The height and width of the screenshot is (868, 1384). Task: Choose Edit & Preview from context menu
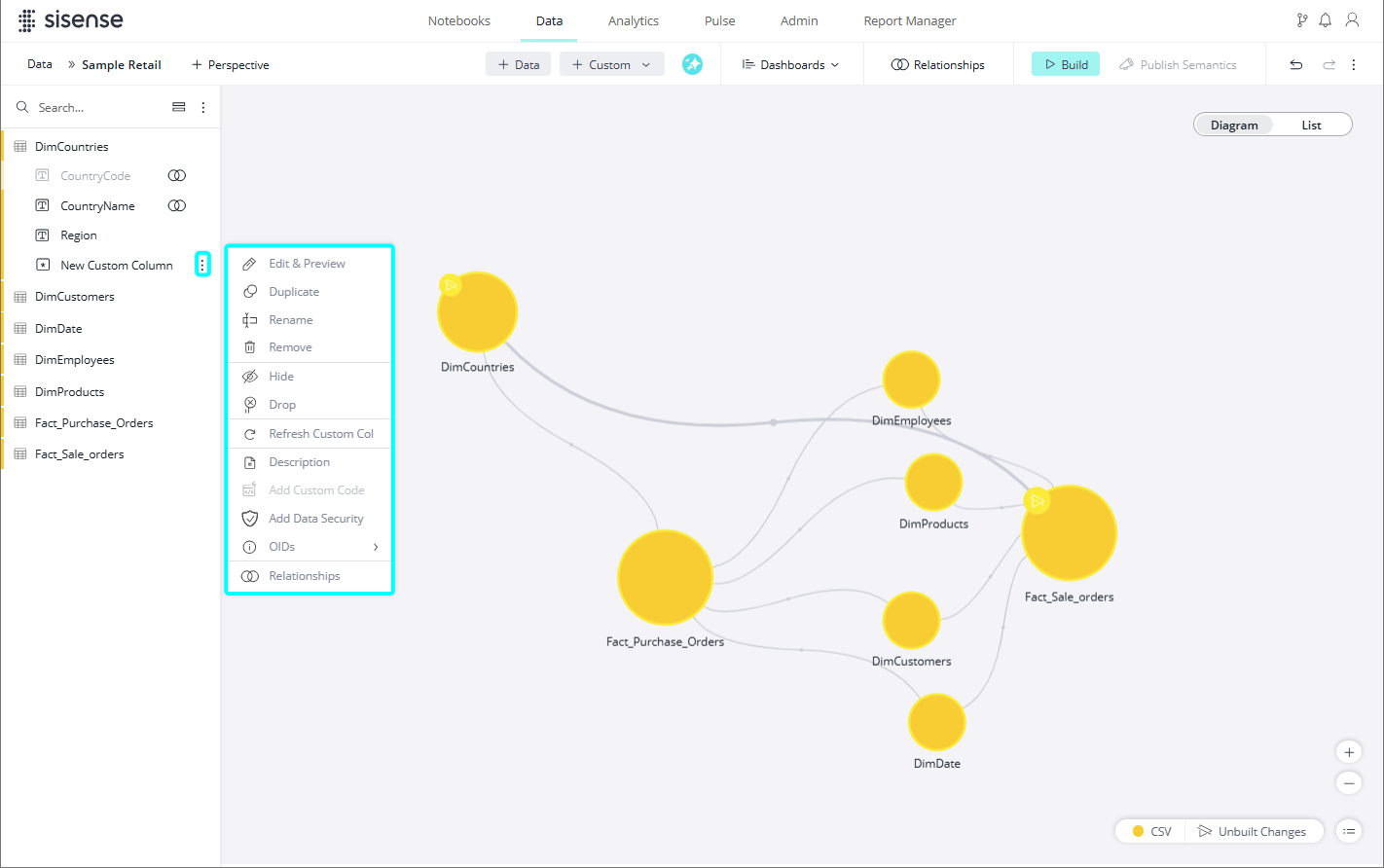pyautogui.click(x=307, y=264)
